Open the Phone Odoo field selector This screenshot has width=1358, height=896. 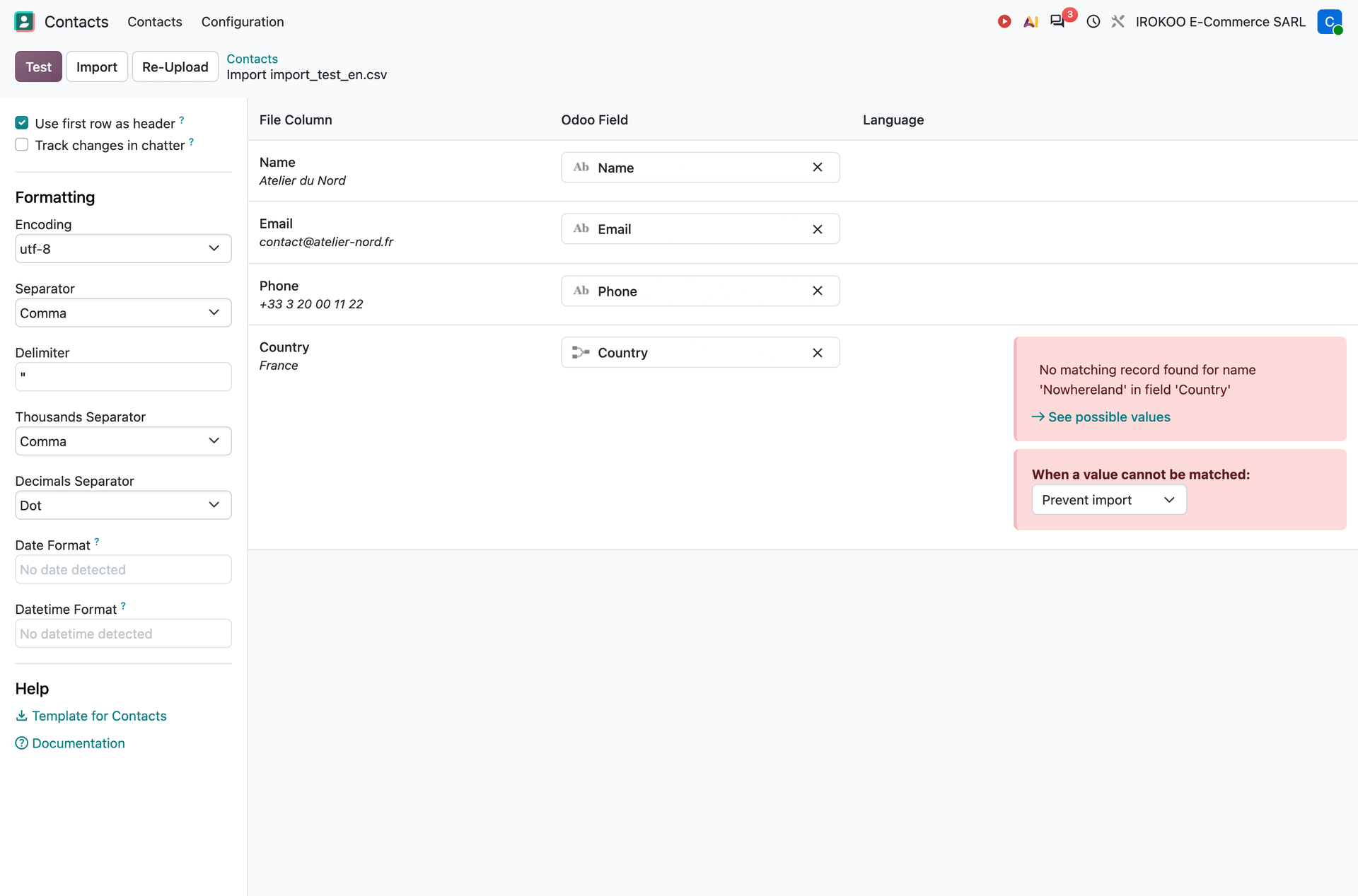[700, 291]
